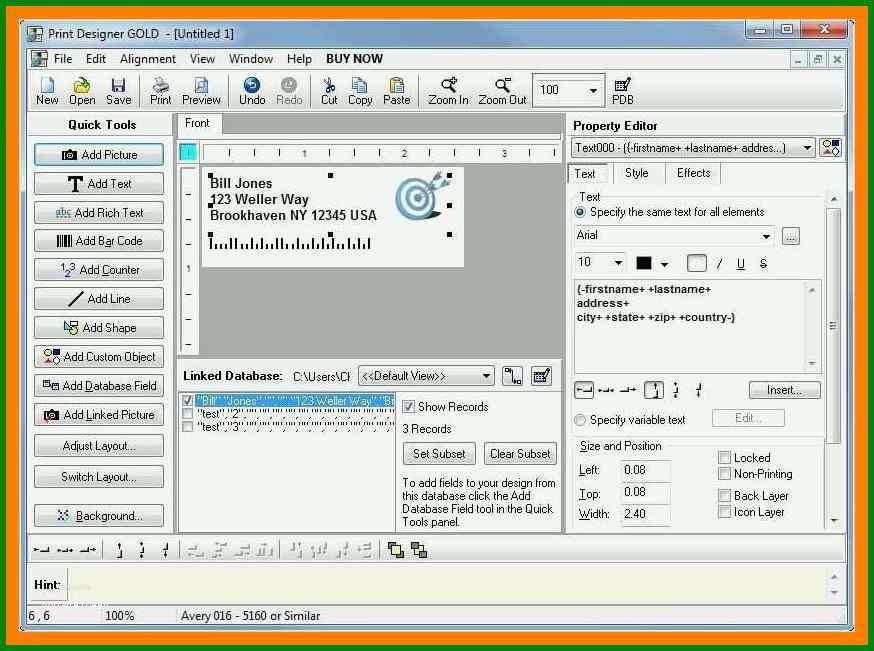This screenshot has height=651, width=874.
Task: Enable the Non-Printing checkbox
Action: (724, 474)
